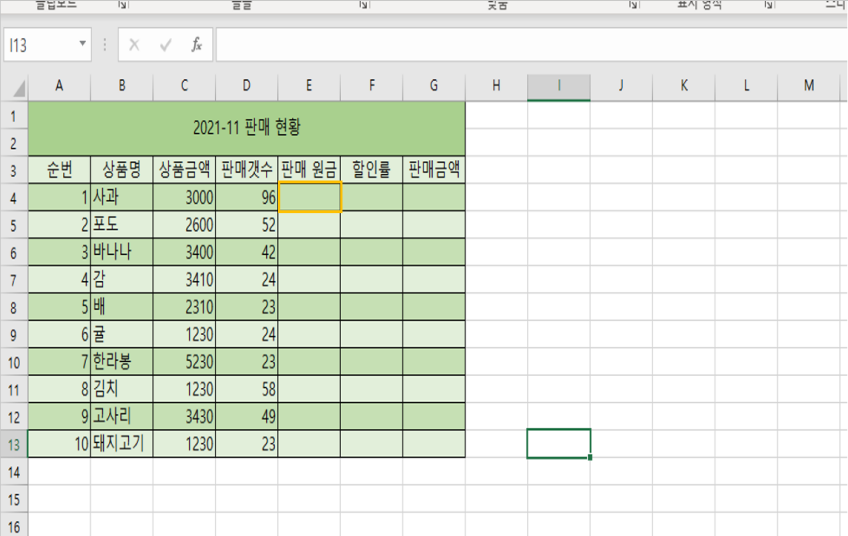Click the '판매 원금' header cell
Viewport: 848px width, 536px height.
click(309, 170)
